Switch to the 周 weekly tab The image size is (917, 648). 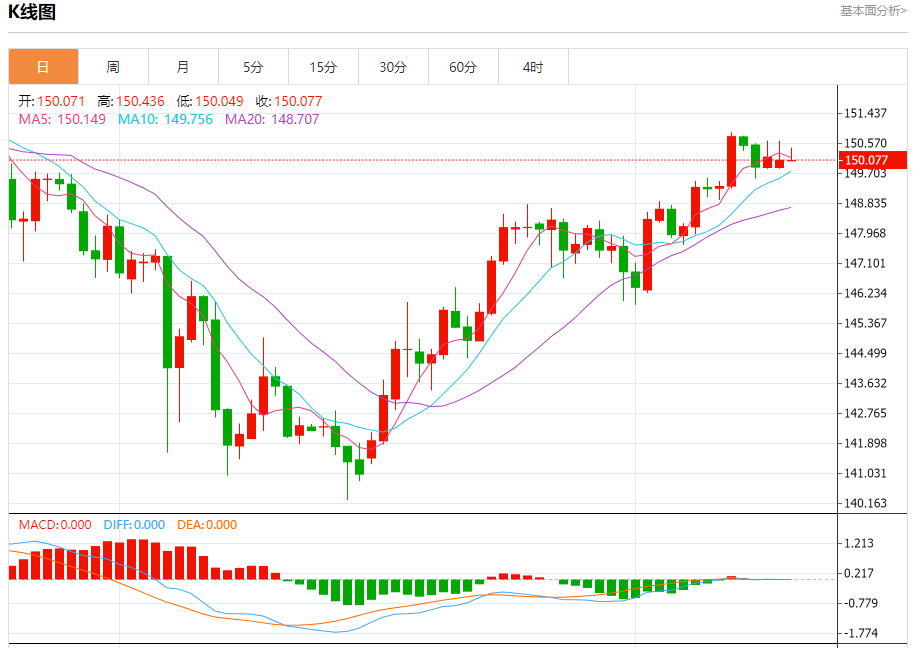point(113,67)
